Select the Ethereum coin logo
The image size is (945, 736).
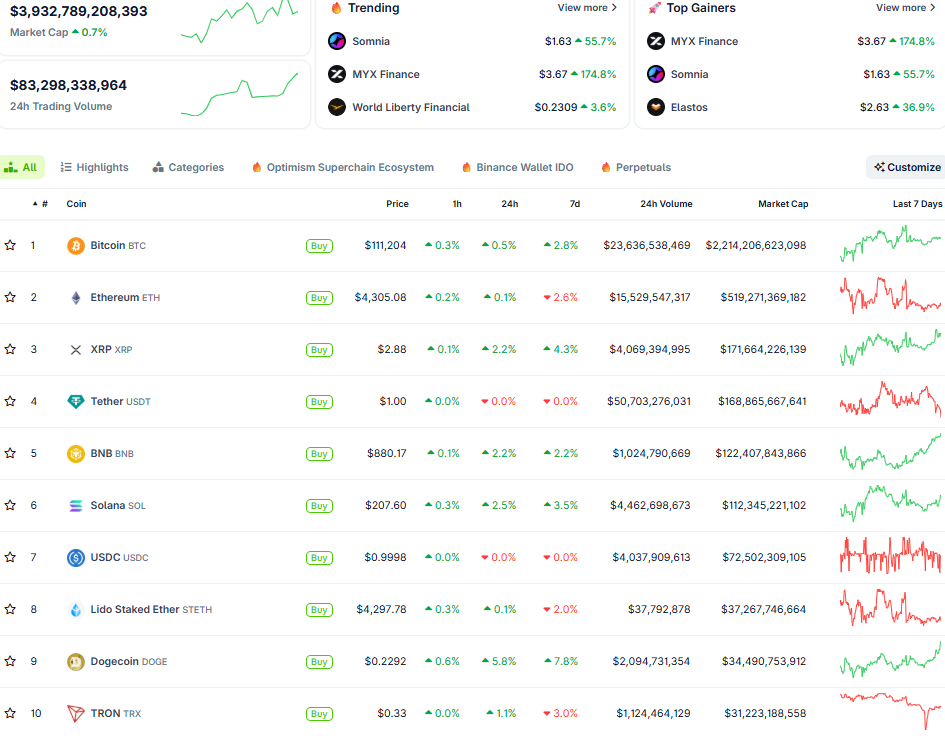77,297
